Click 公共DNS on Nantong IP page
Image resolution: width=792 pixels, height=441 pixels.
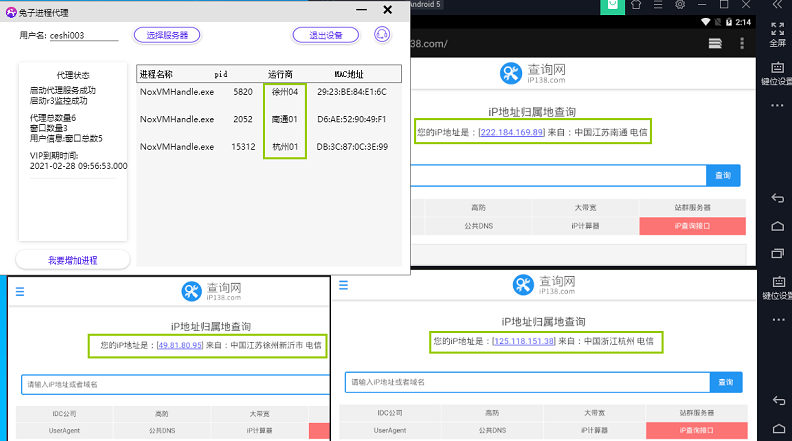click(x=478, y=226)
